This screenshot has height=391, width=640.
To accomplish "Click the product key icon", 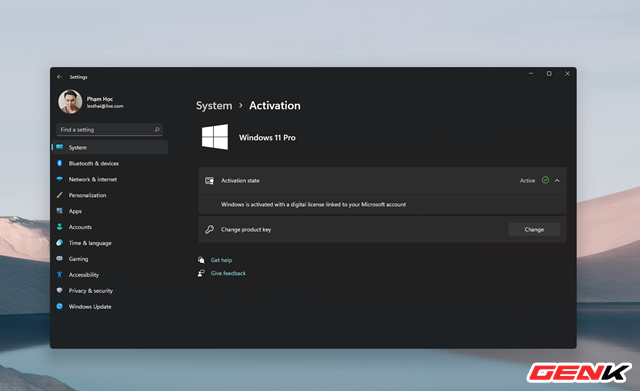I will [x=209, y=229].
